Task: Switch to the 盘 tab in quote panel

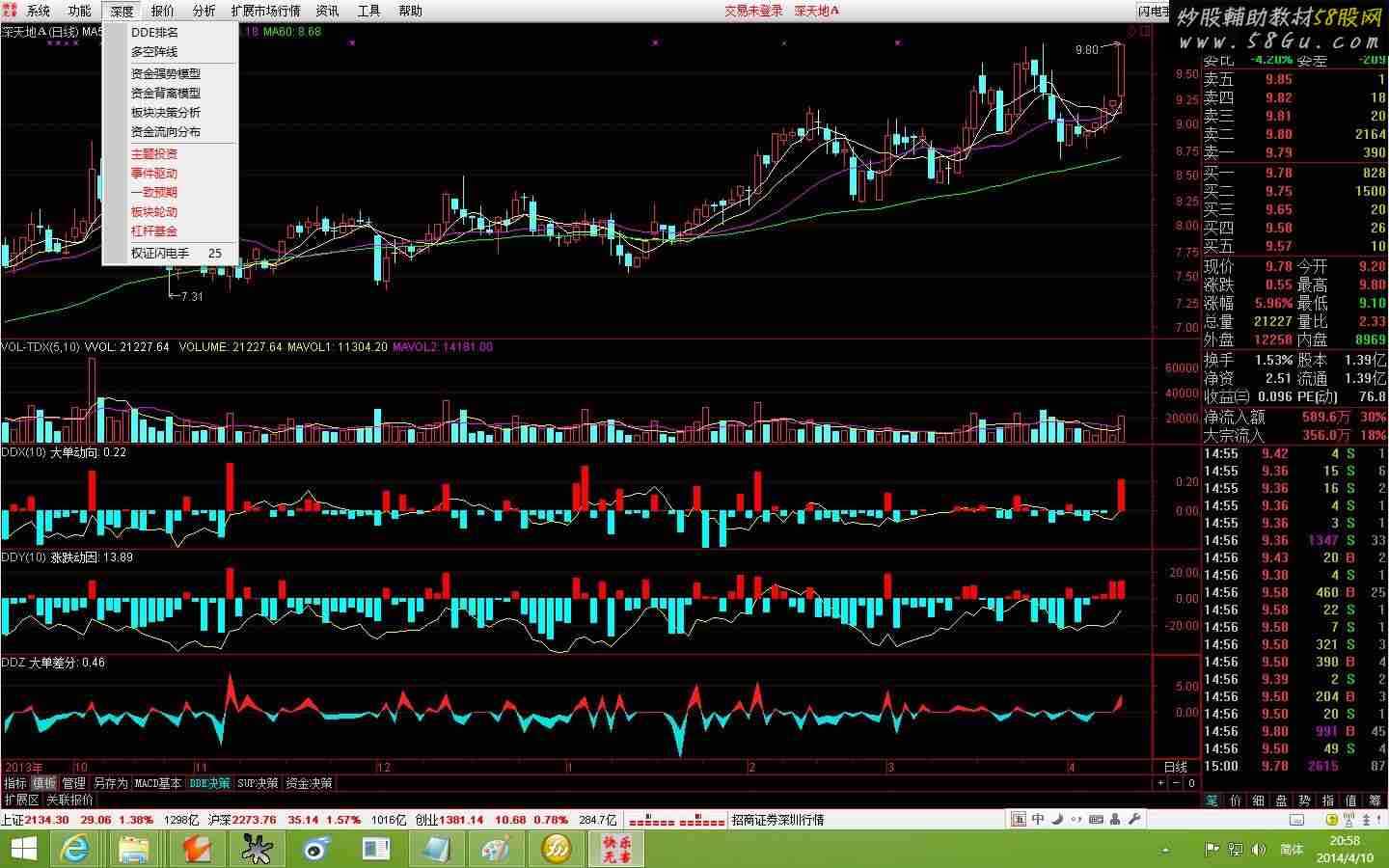Action: pyautogui.click(x=1281, y=800)
